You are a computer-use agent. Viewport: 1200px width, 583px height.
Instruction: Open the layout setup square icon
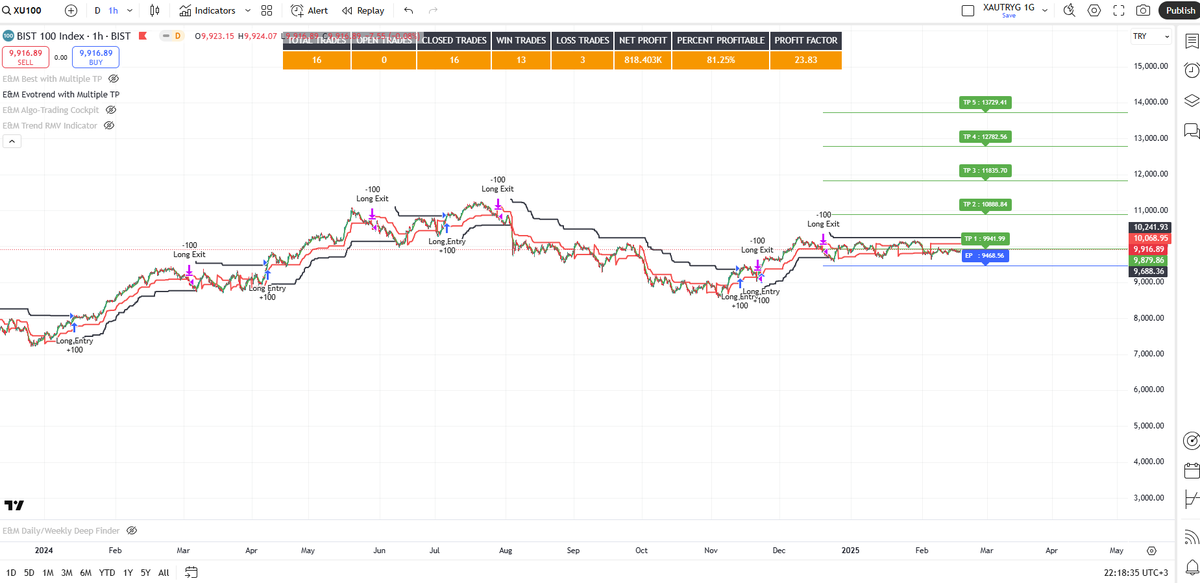[x=967, y=11]
